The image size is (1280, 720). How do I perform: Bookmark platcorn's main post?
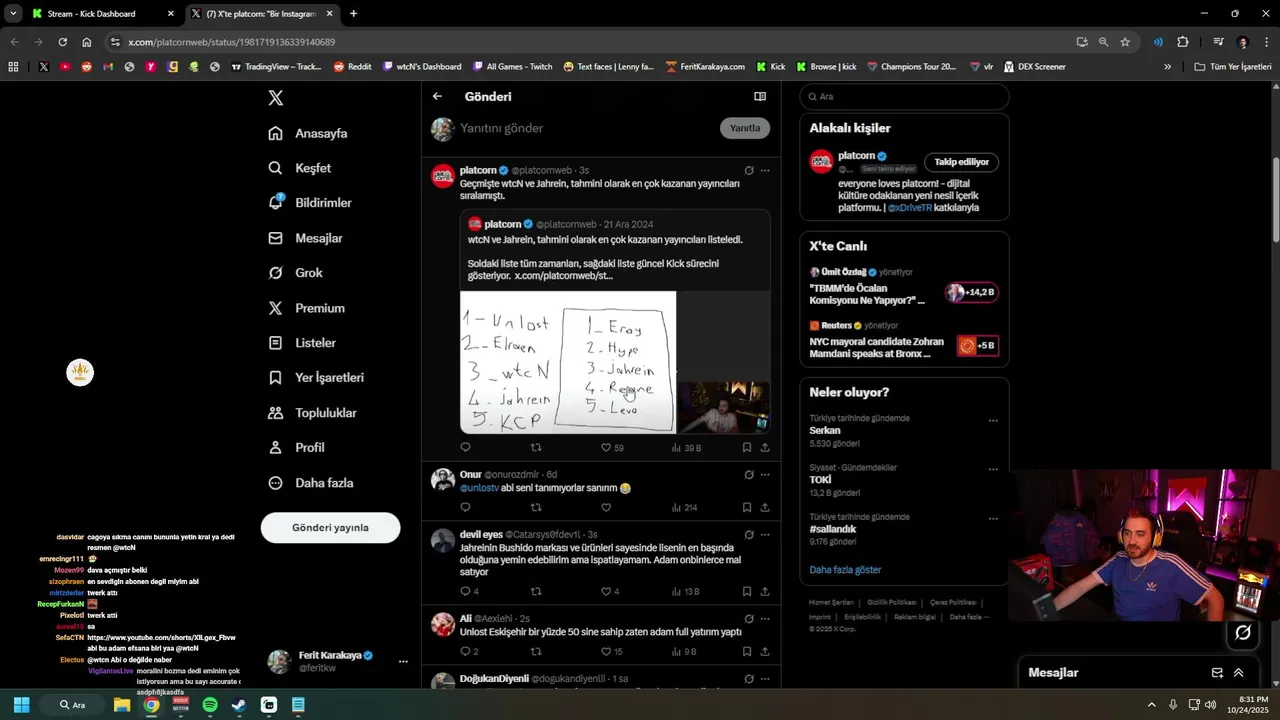coord(747,448)
